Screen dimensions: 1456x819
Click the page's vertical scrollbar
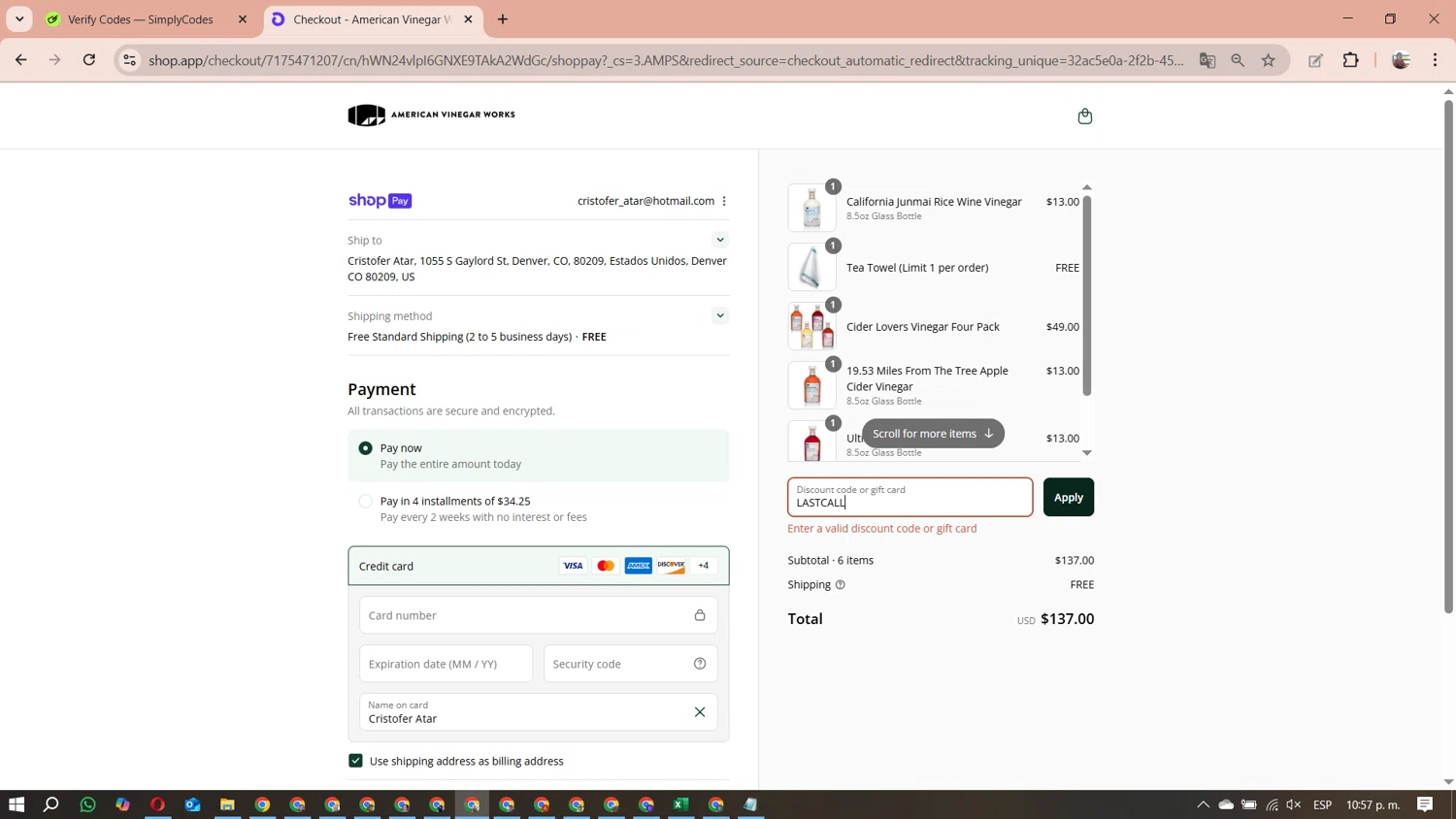click(1448, 355)
